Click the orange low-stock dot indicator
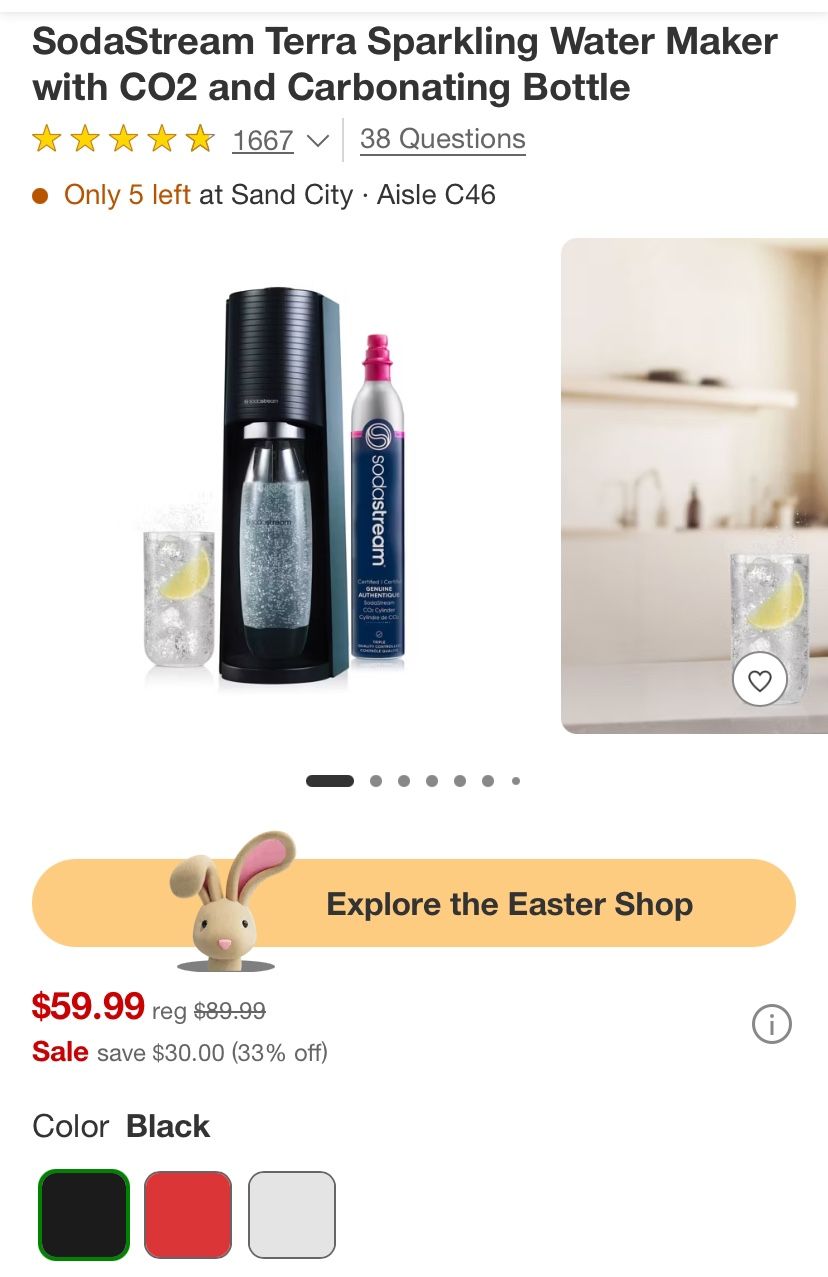 point(40,195)
